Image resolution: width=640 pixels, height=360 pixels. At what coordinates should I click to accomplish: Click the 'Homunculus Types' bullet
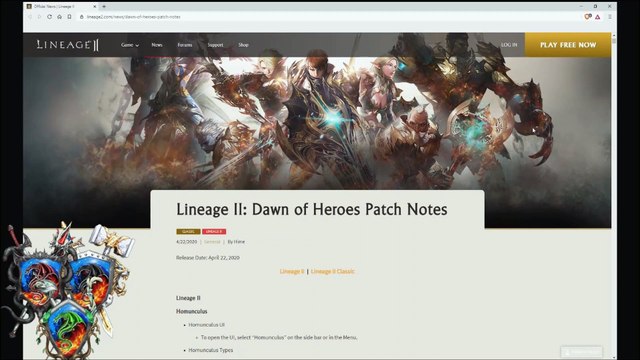[x=211, y=350]
